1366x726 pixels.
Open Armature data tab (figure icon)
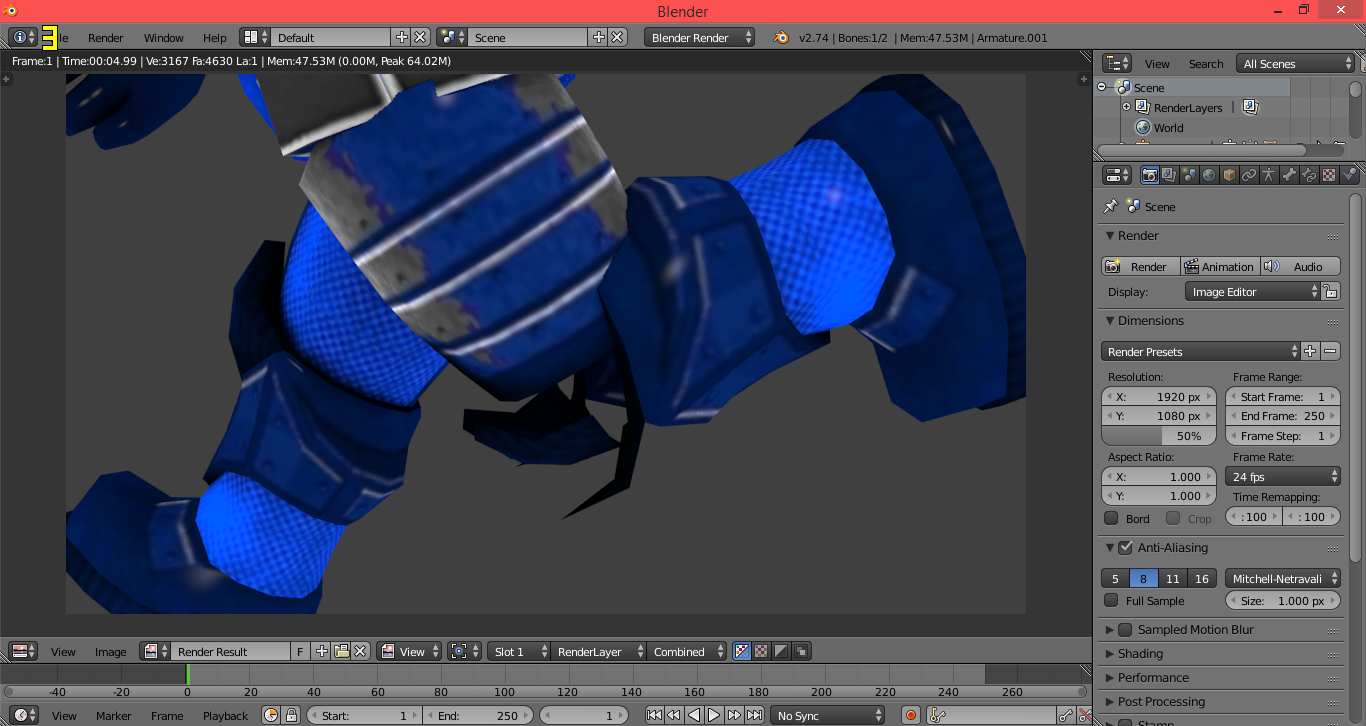point(1269,175)
